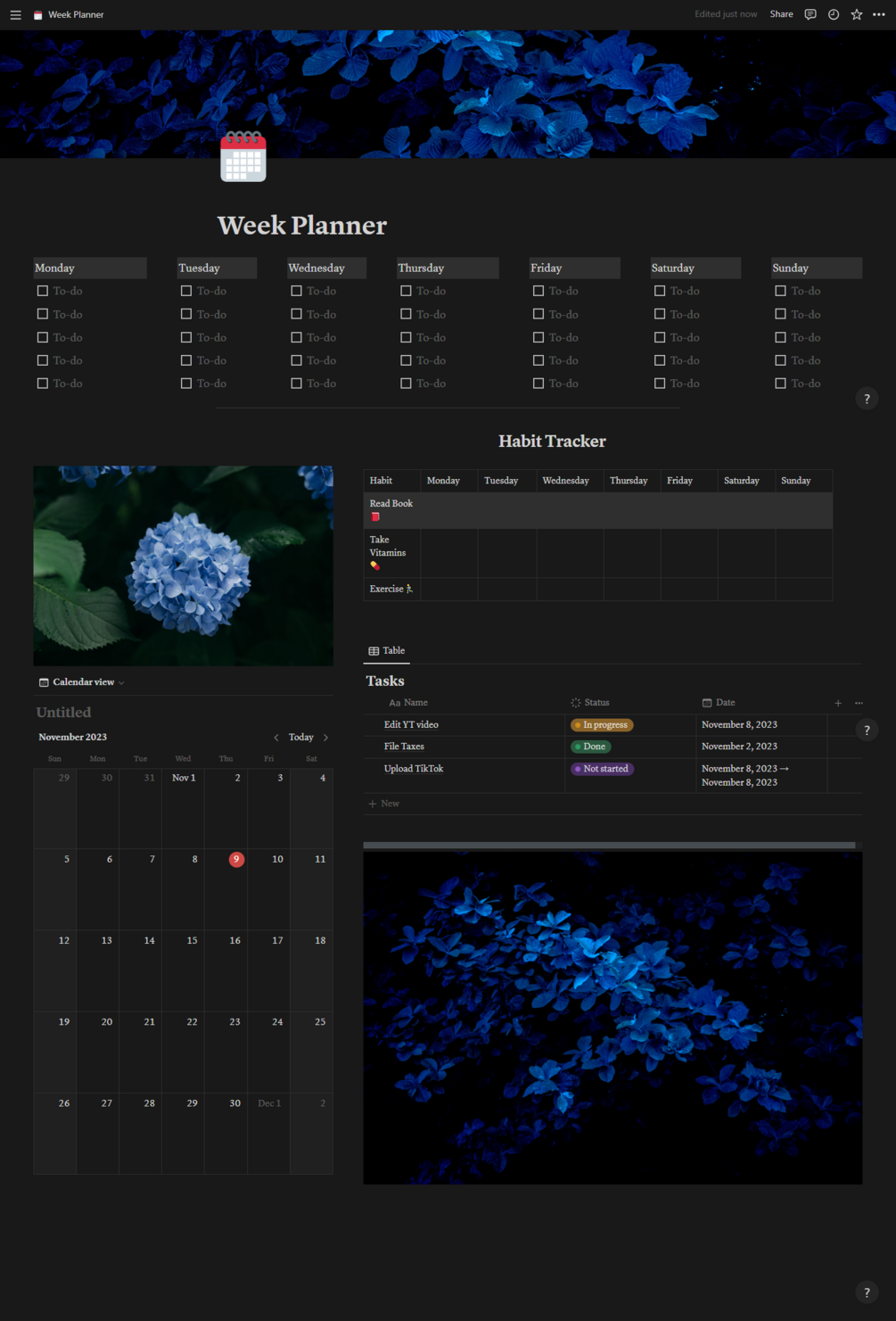Check the first Saturday To-do box
This screenshot has height=1321, width=896.
tap(660, 291)
